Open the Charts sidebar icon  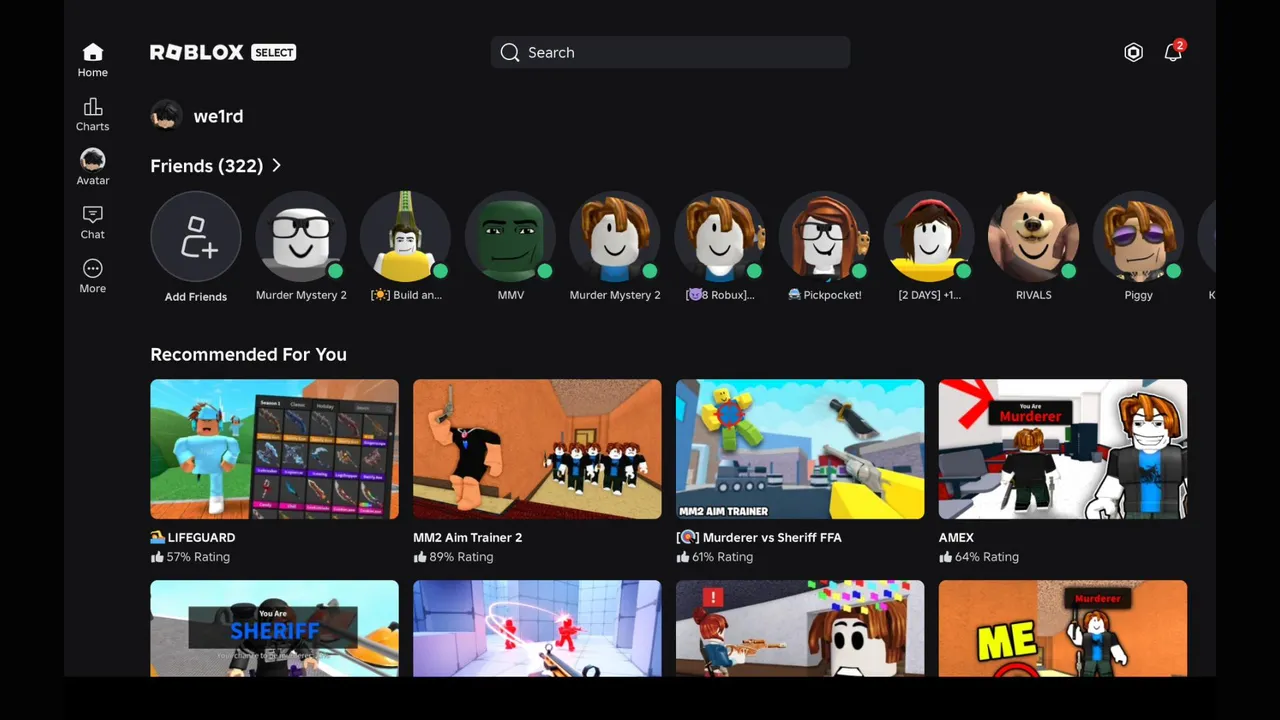tap(92, 106)
